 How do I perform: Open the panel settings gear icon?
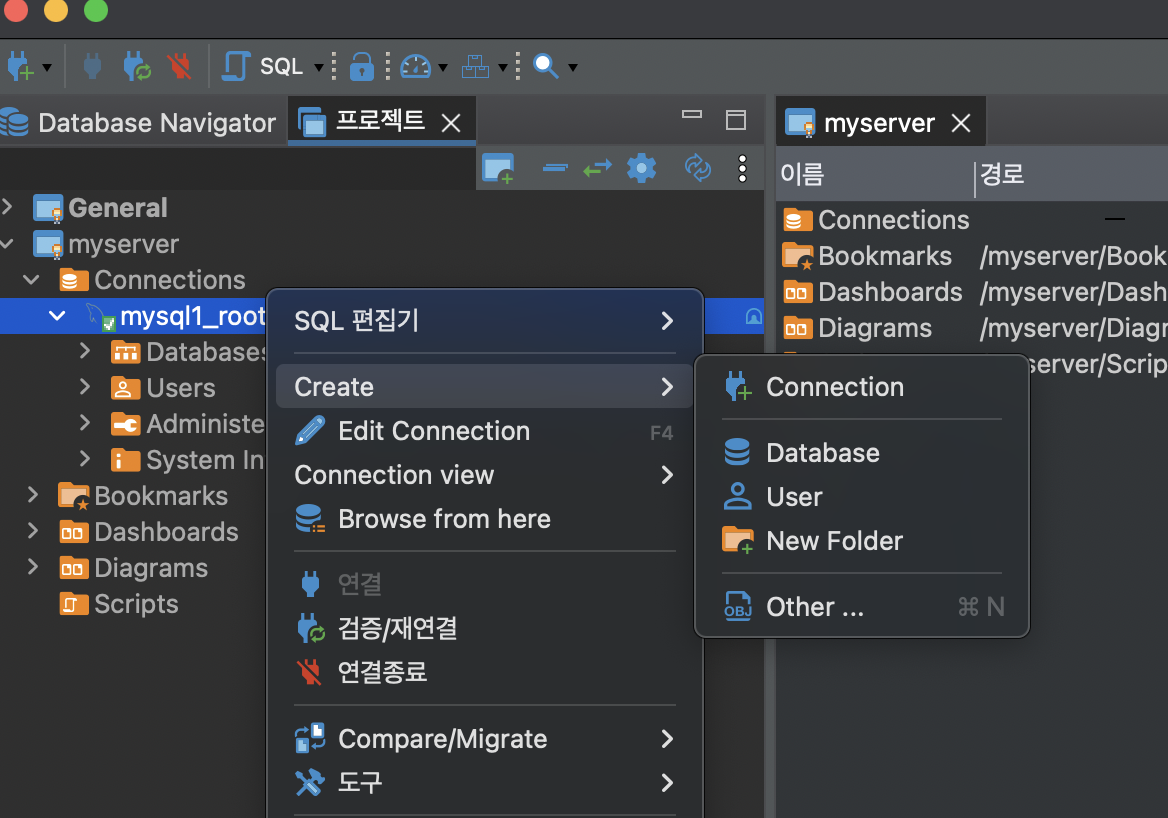point(641,168)
